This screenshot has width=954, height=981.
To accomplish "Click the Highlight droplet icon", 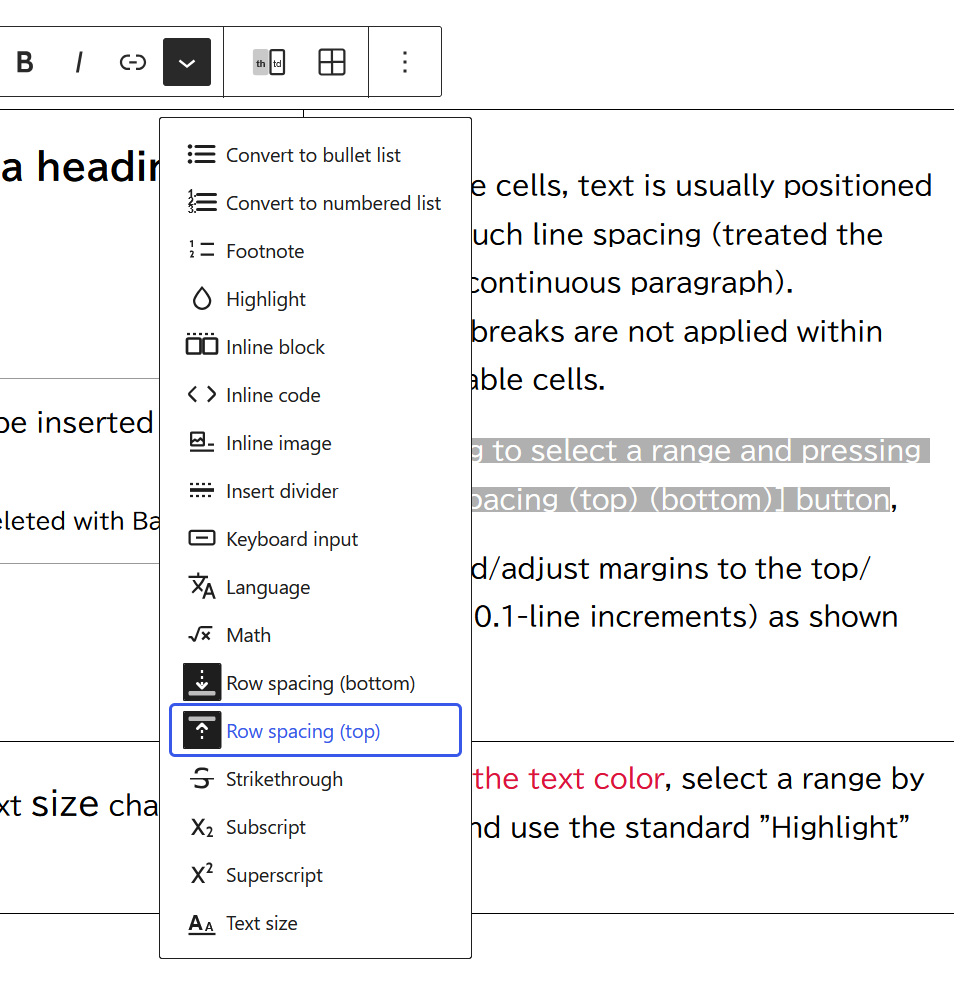I will [202, 298].
